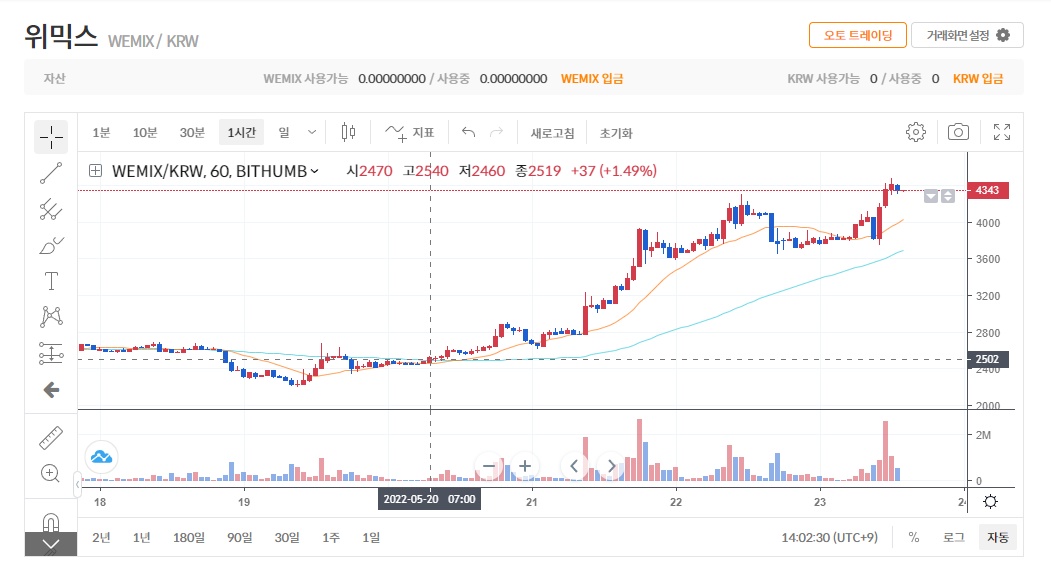The width and height of the screenshot is (1051, 587).
Task: Select the zoom in magnifier tool
Action: click(51, 473)
